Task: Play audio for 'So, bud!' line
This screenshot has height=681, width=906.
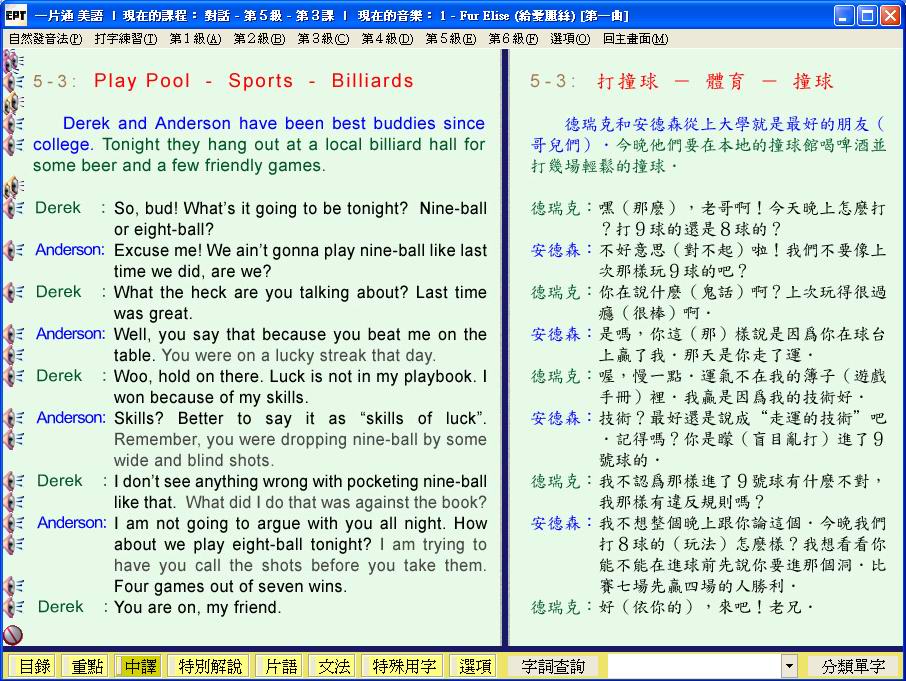Action: (13, 208)
